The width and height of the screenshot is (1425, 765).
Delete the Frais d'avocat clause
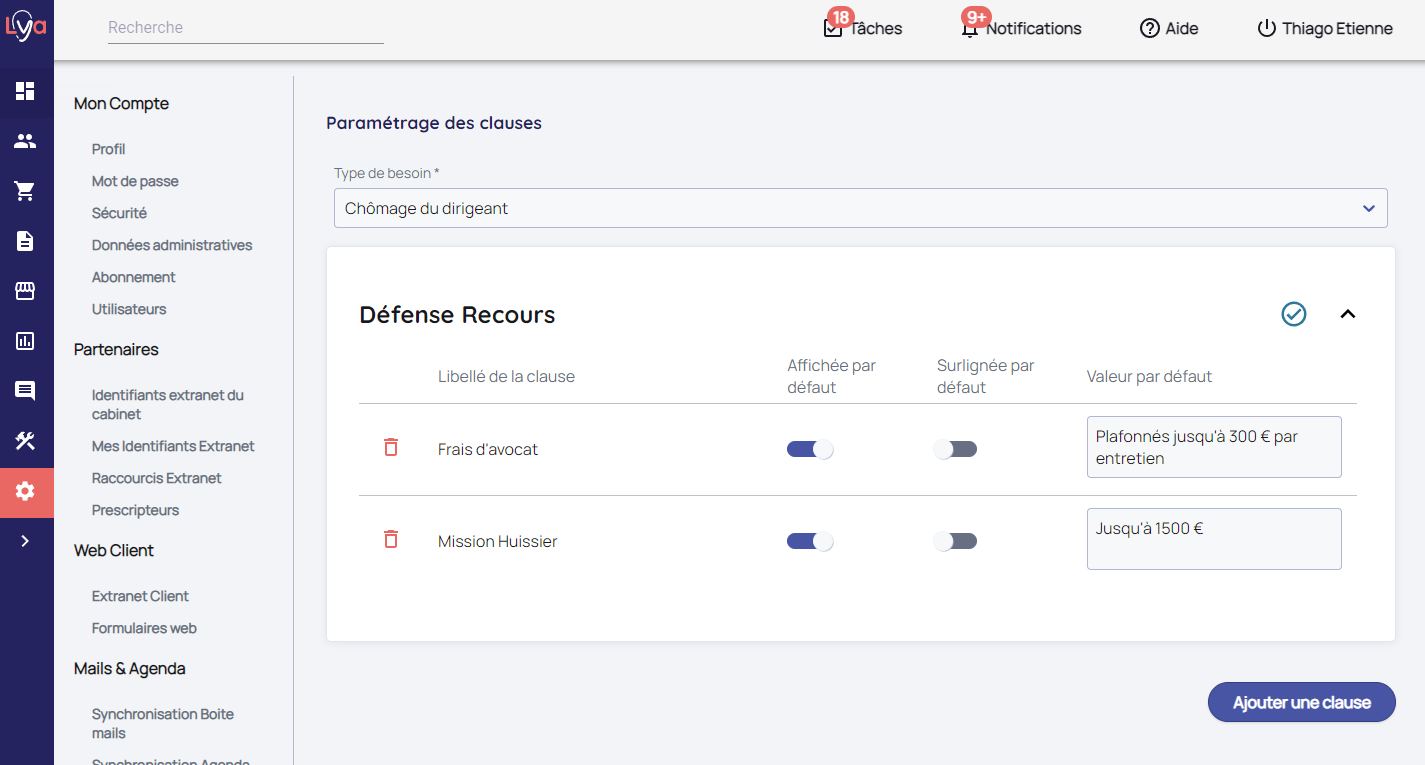[x=391, y=448]
